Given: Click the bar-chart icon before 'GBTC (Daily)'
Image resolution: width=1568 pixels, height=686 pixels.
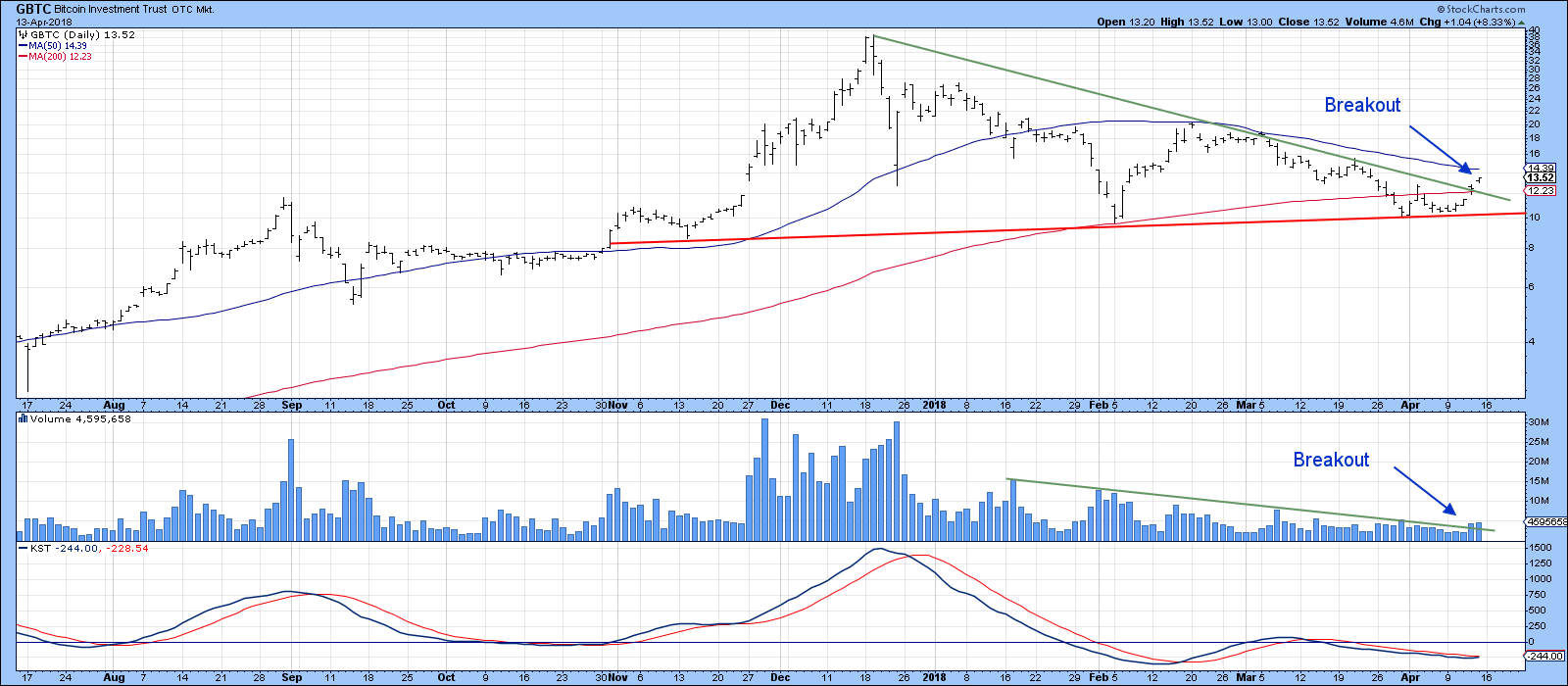Looking at the screenshot, I should 22,34.
